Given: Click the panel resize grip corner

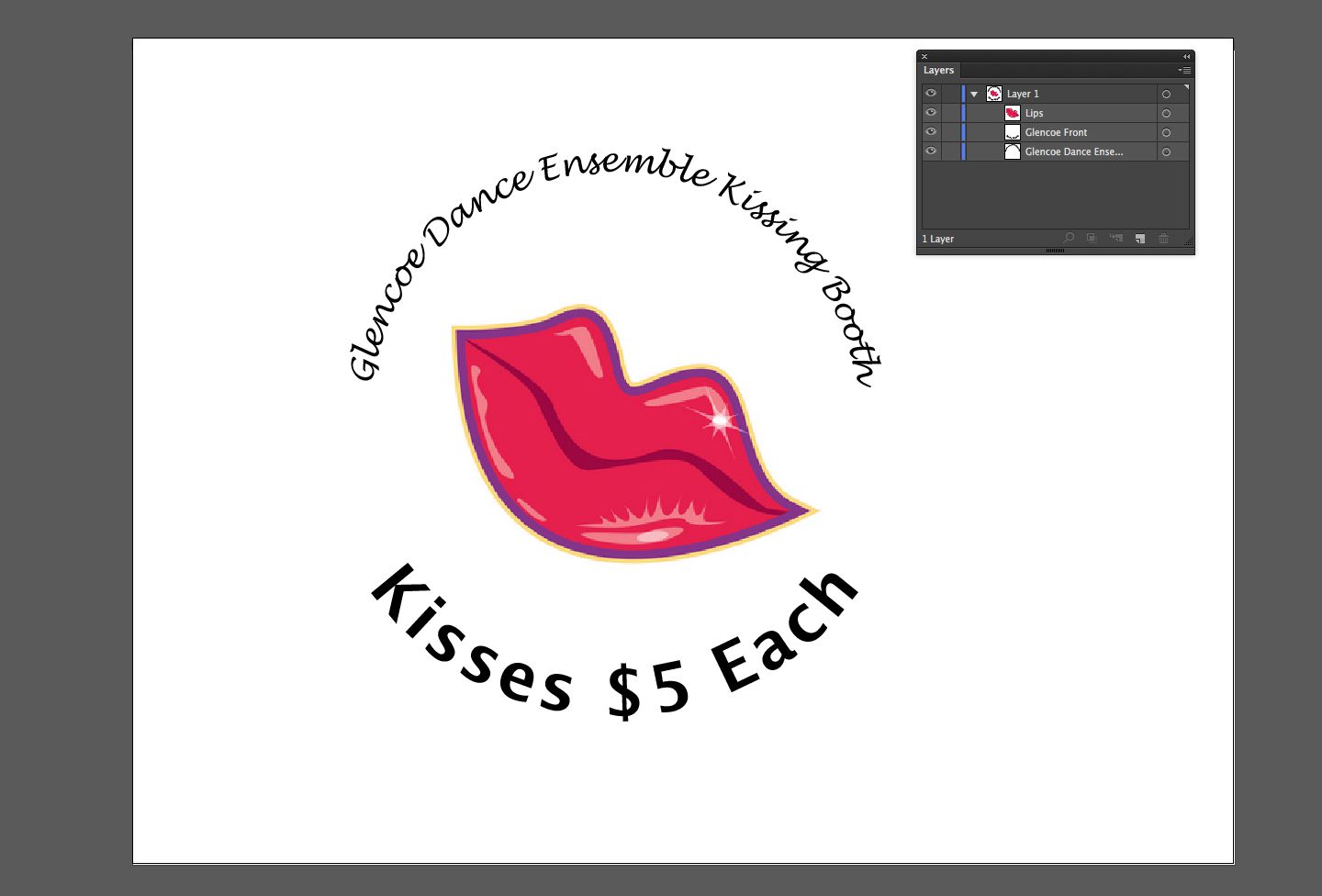Looking at the screenshot, I should 1190,241.
